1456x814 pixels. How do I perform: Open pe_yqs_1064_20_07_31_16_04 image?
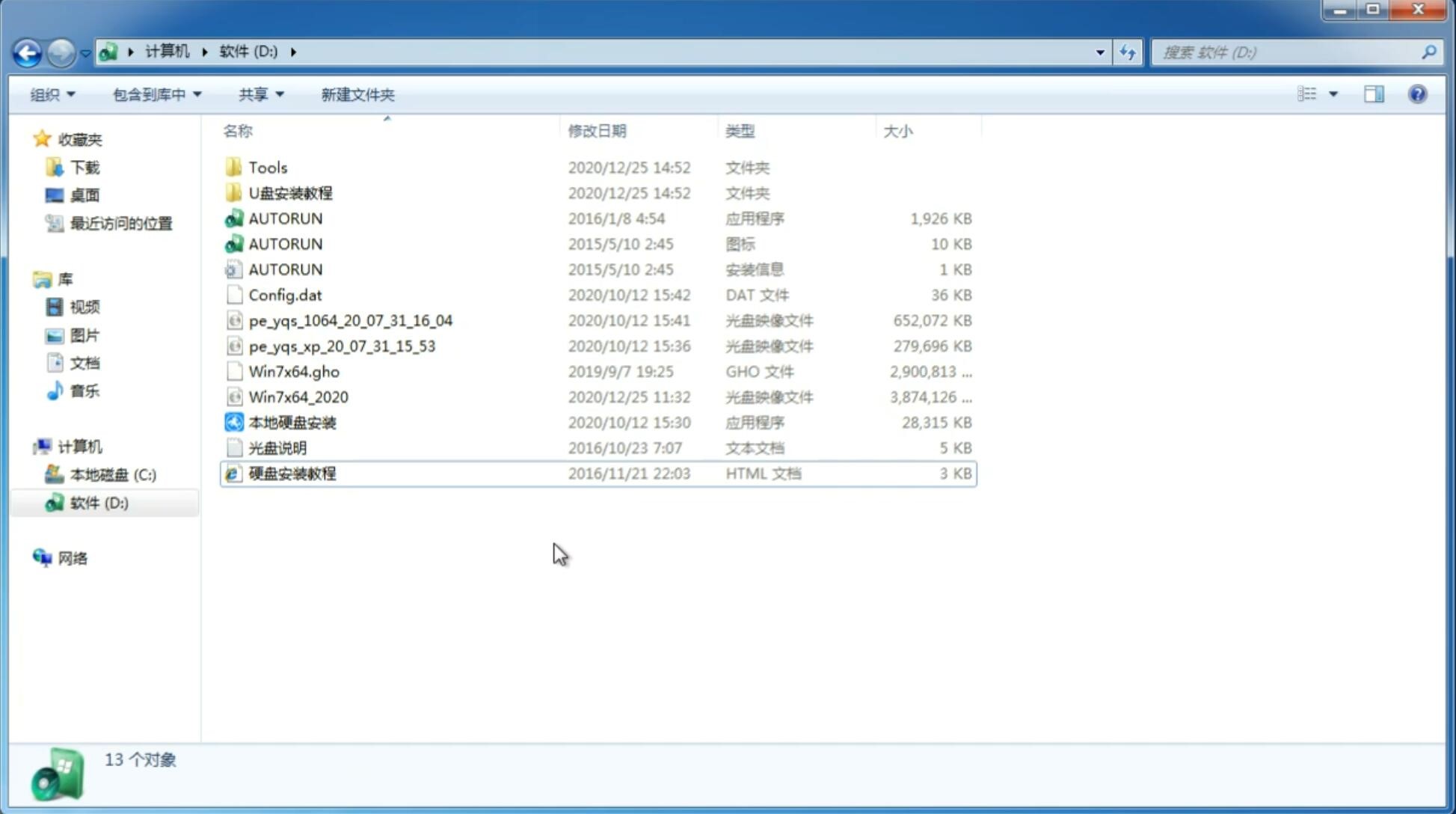coord(350,319)
